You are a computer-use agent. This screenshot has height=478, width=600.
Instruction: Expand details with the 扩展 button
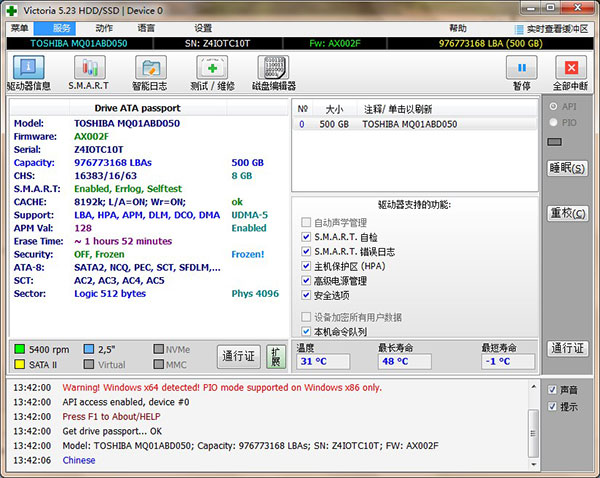(274, 356)
